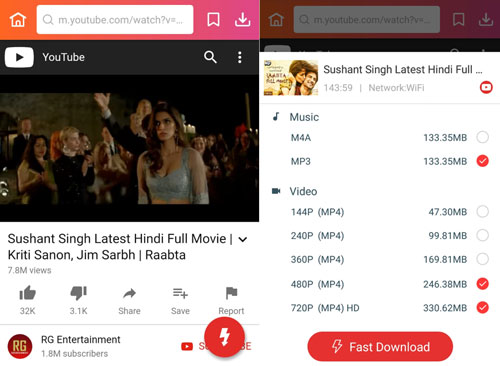
Task: Open RG Entertainment channel name link
Action: click(80, 340)
